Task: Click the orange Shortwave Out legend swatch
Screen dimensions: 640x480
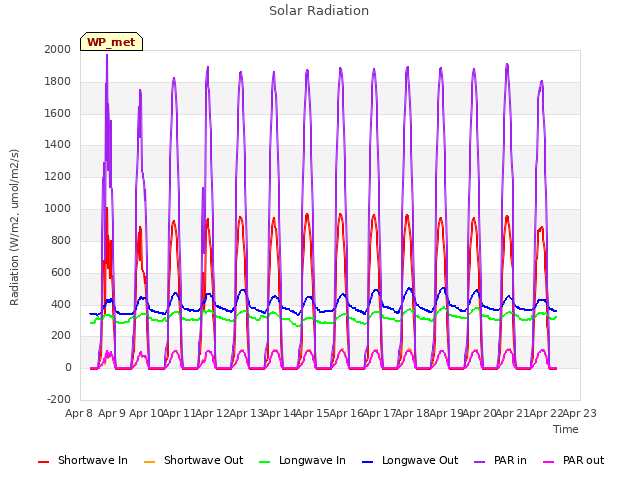Action: 149,462
